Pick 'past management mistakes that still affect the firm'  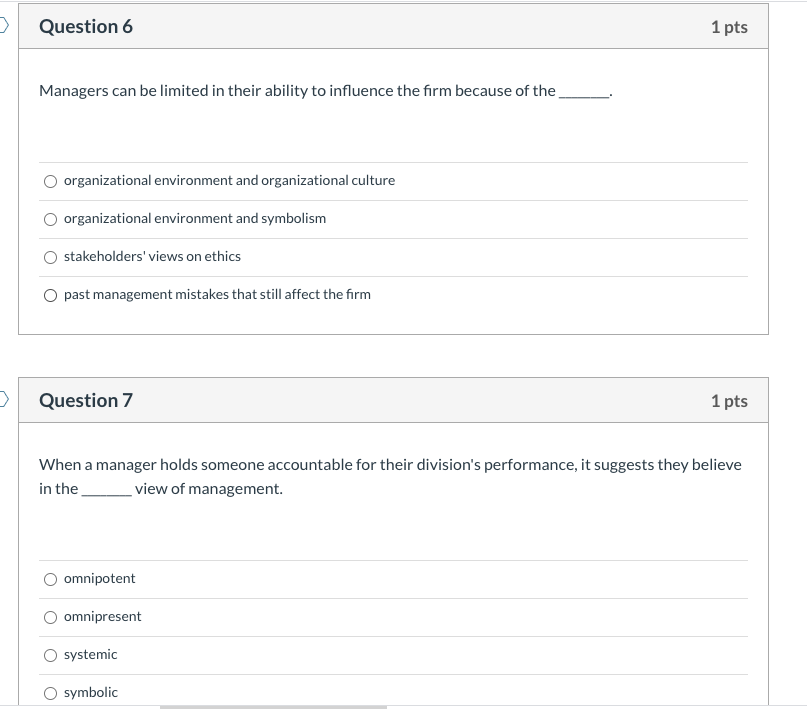tap(50, 294)
